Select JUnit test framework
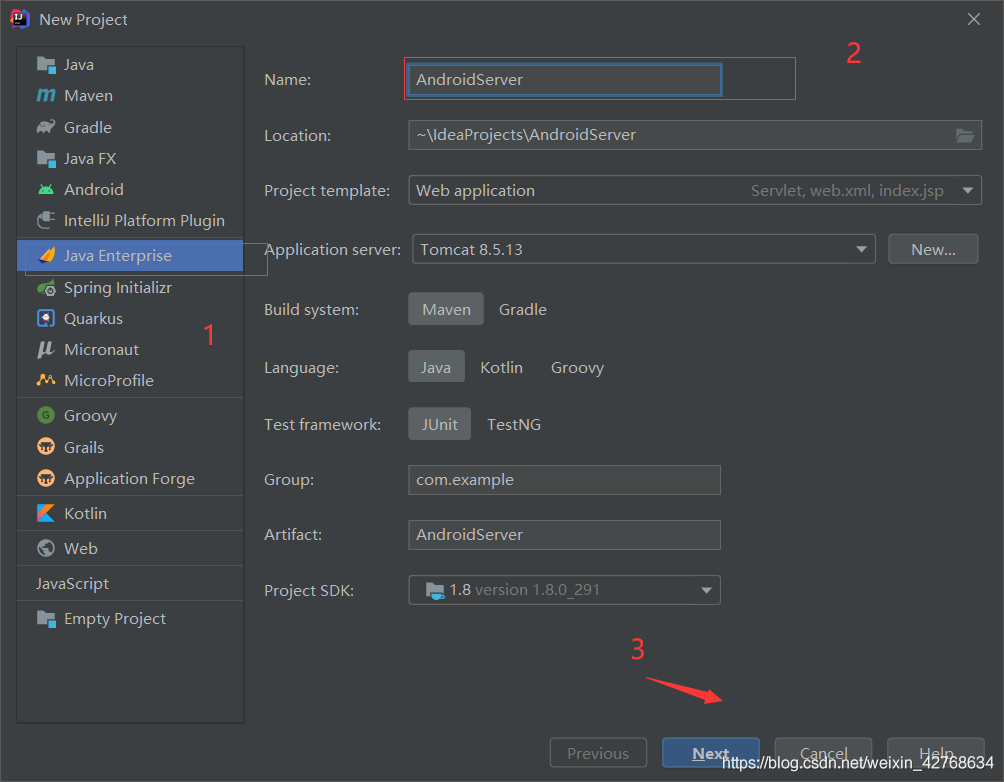 [x=439, y=424]
